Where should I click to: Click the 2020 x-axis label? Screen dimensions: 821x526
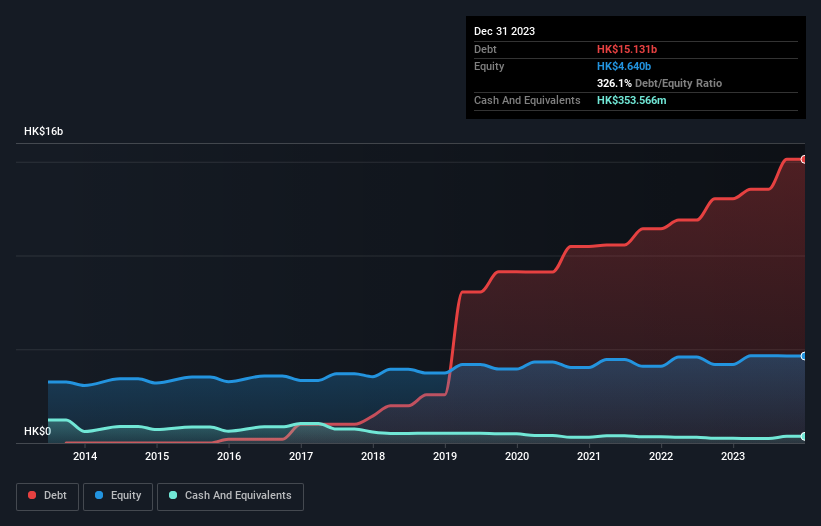517,456
